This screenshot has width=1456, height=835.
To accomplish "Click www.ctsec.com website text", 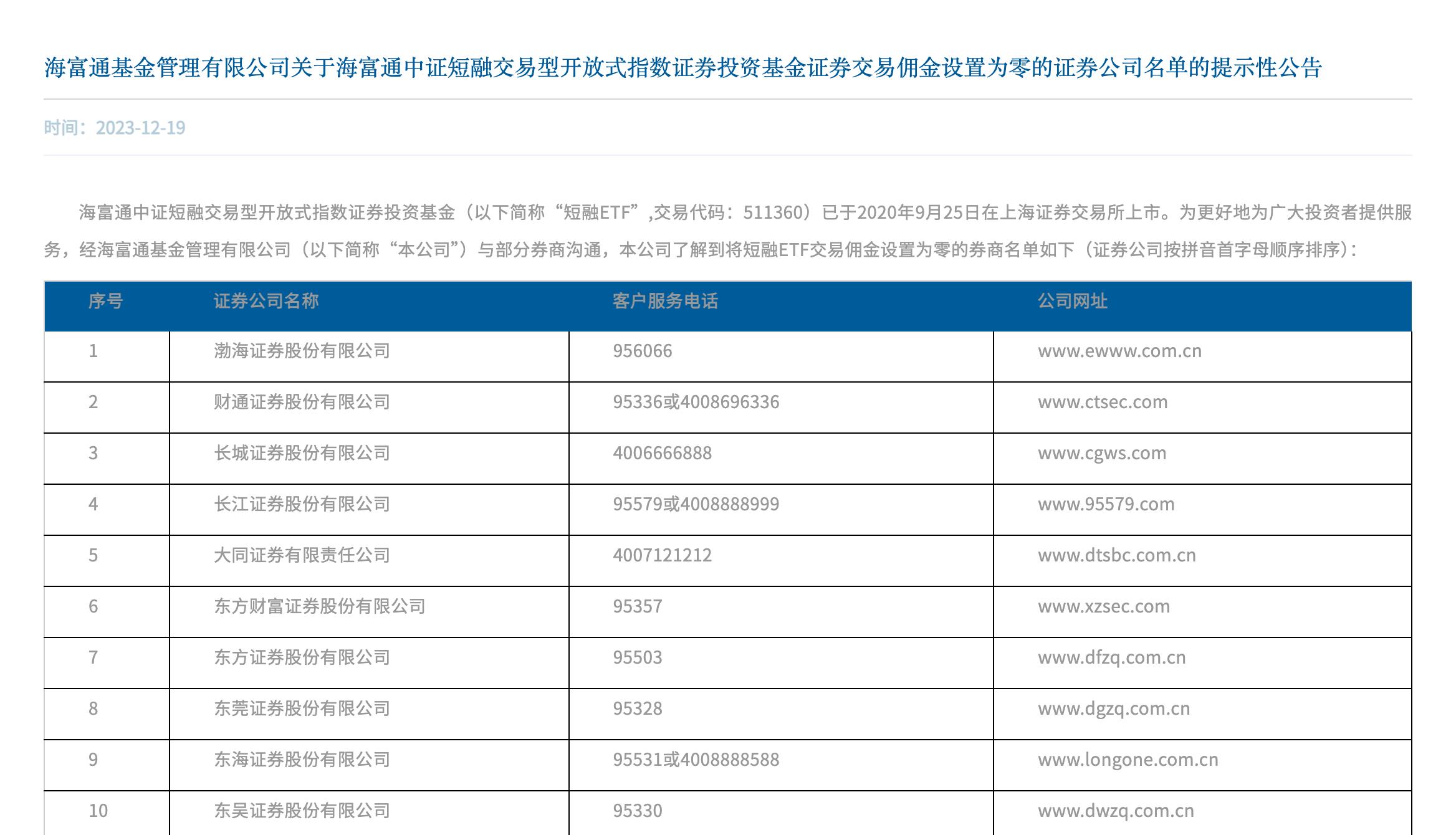I will click(1103, 402).
